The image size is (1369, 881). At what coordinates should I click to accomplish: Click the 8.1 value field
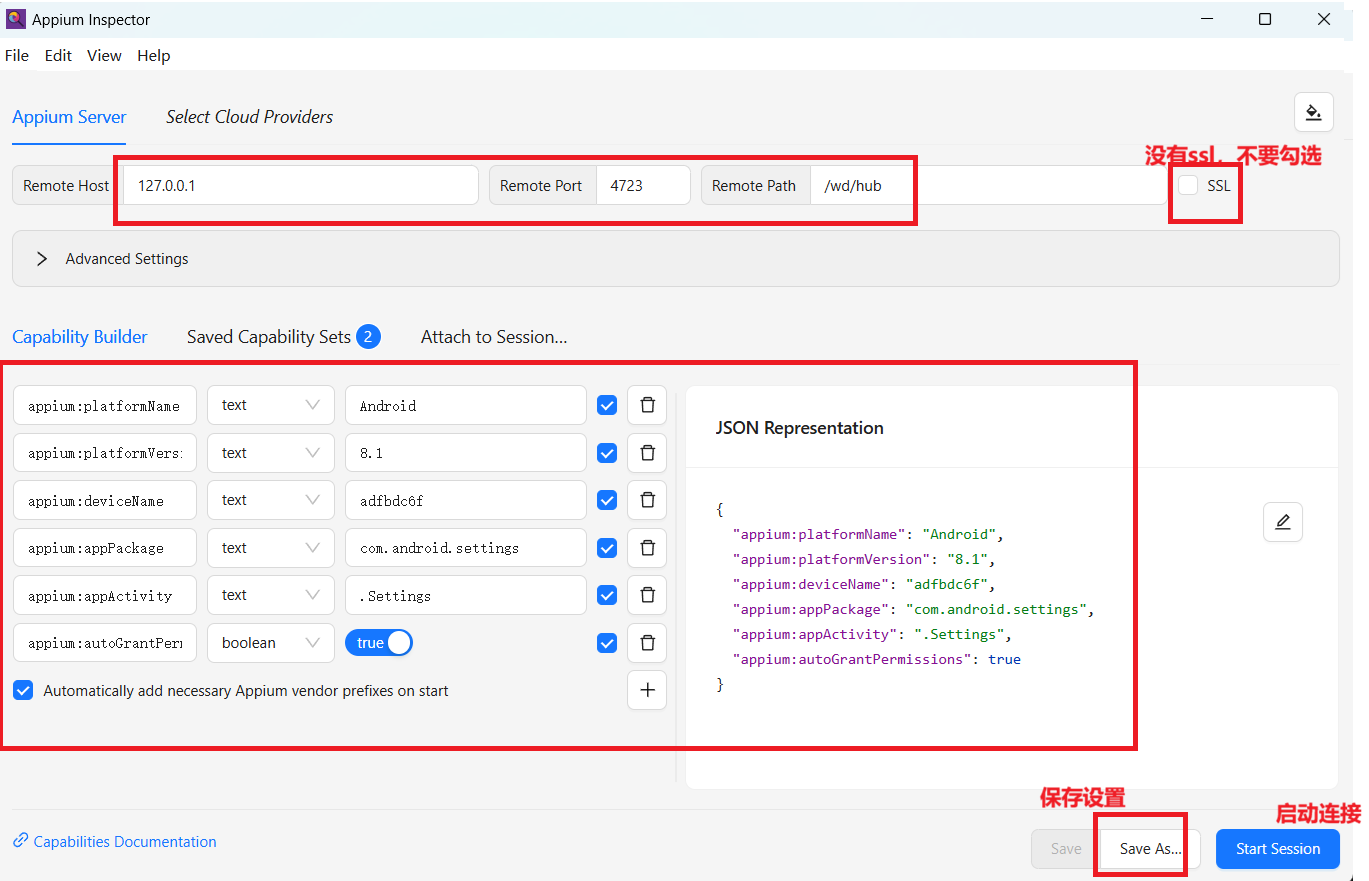(466, 453)
